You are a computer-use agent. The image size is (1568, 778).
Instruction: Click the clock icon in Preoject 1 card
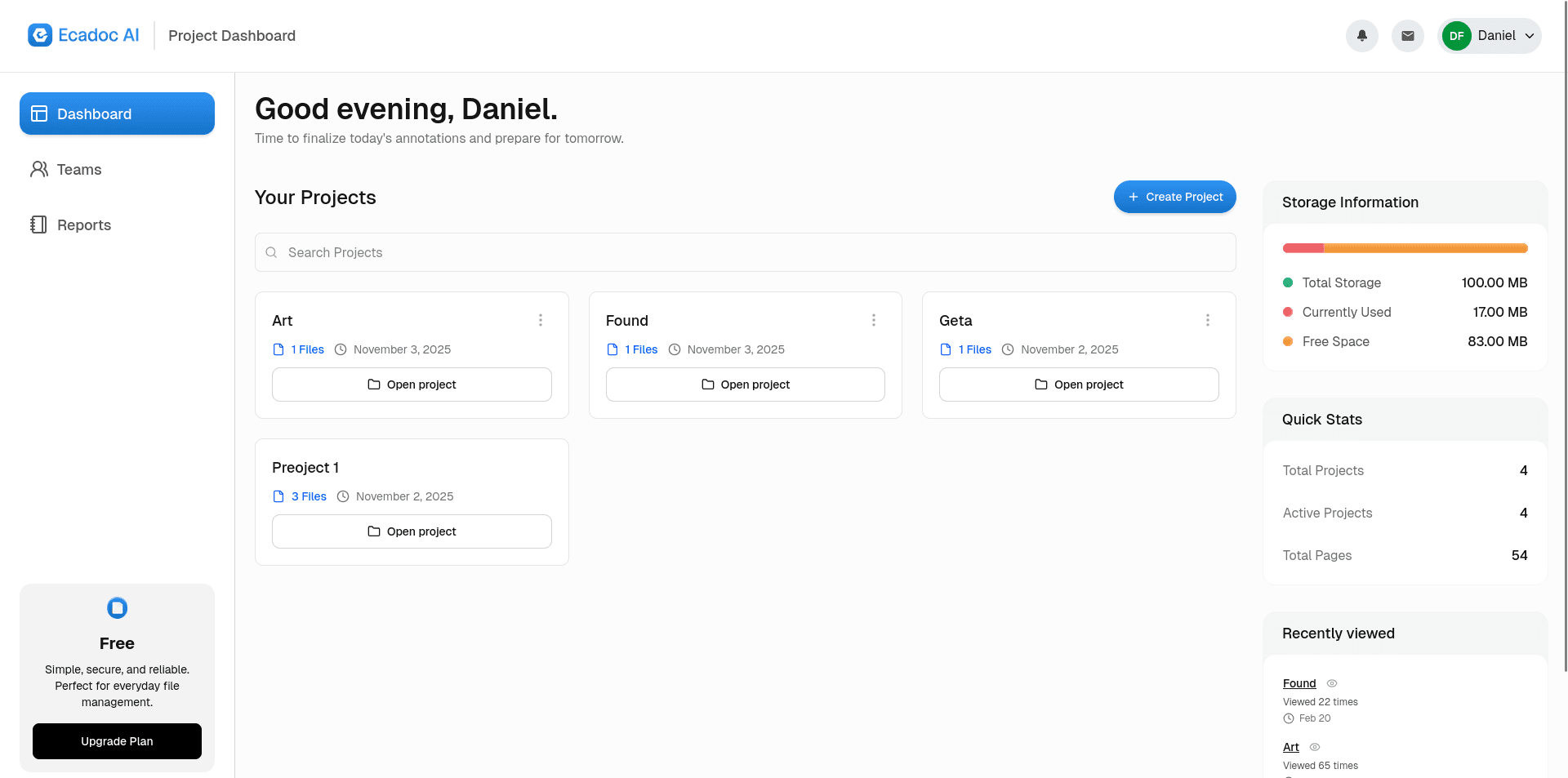(343, 496)
